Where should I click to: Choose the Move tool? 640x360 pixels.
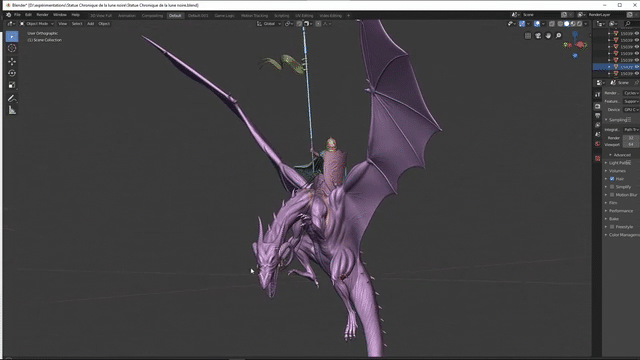tap(12, 62)
